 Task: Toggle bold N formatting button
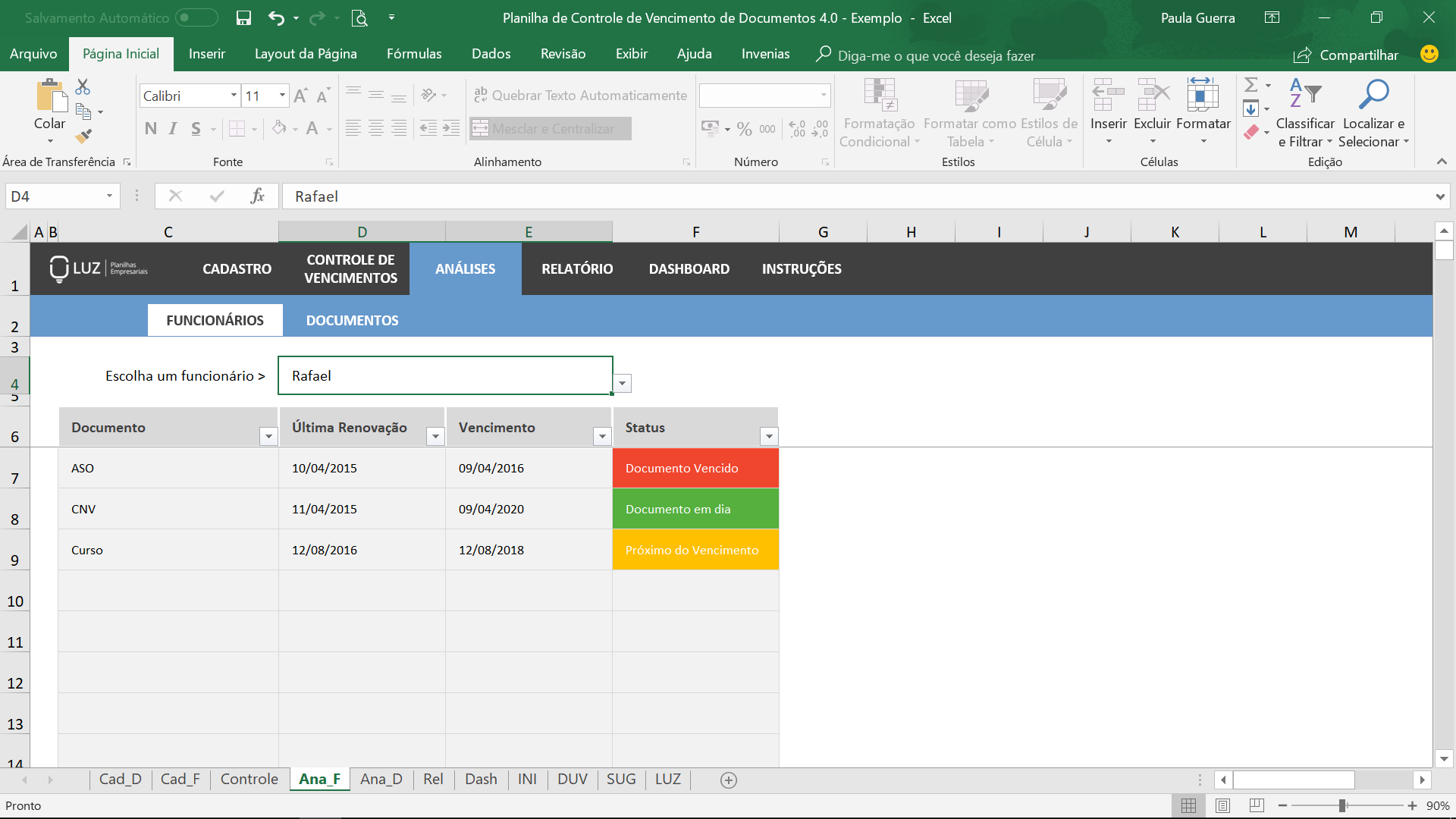pyautogui.click(x=150, y=129)
